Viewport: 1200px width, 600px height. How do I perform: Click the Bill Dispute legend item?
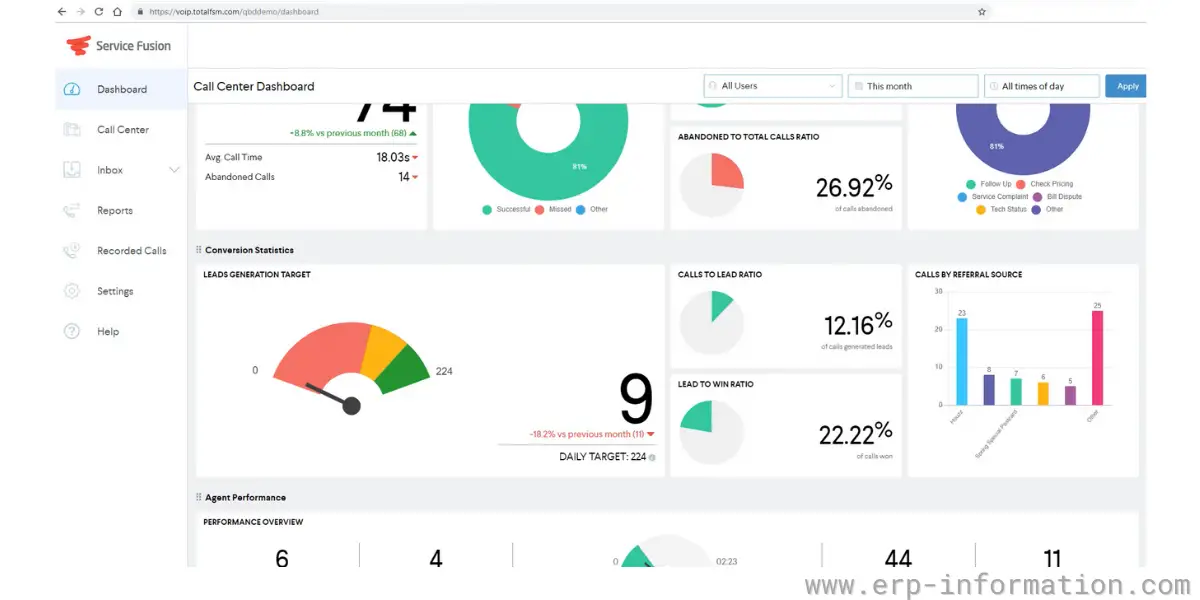click(1057, 197)
